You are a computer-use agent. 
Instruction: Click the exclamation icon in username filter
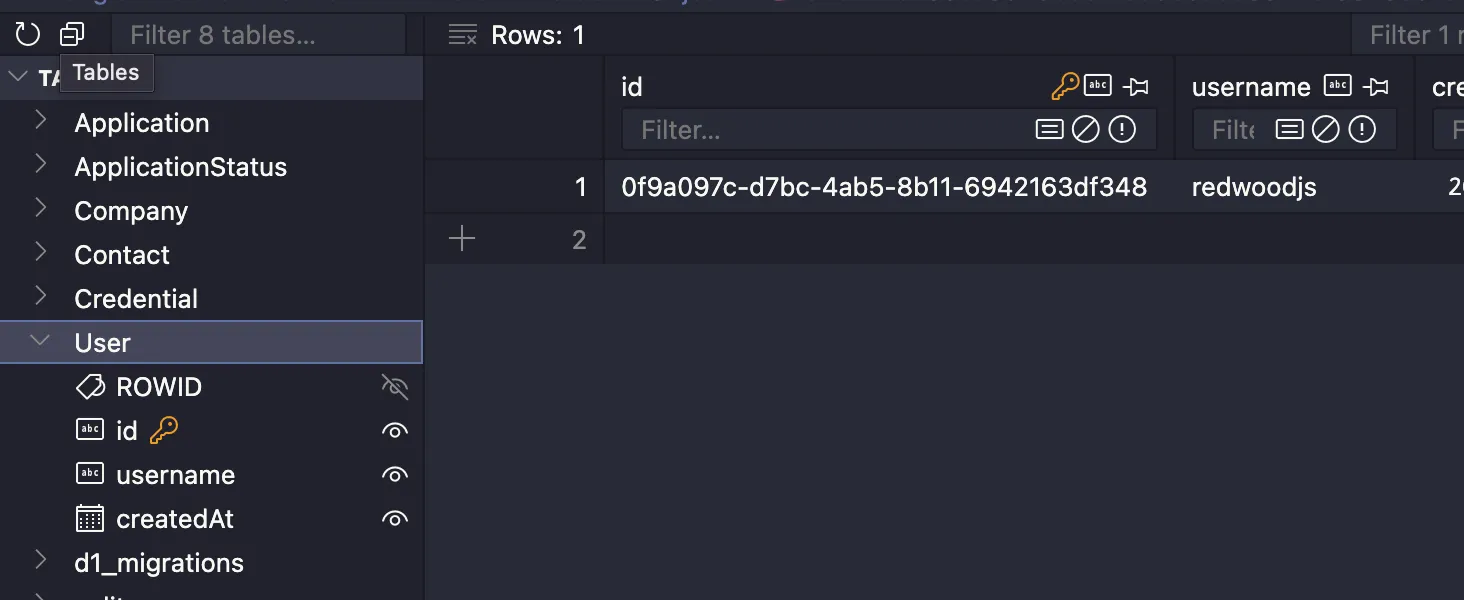[x=1362, y=130]
